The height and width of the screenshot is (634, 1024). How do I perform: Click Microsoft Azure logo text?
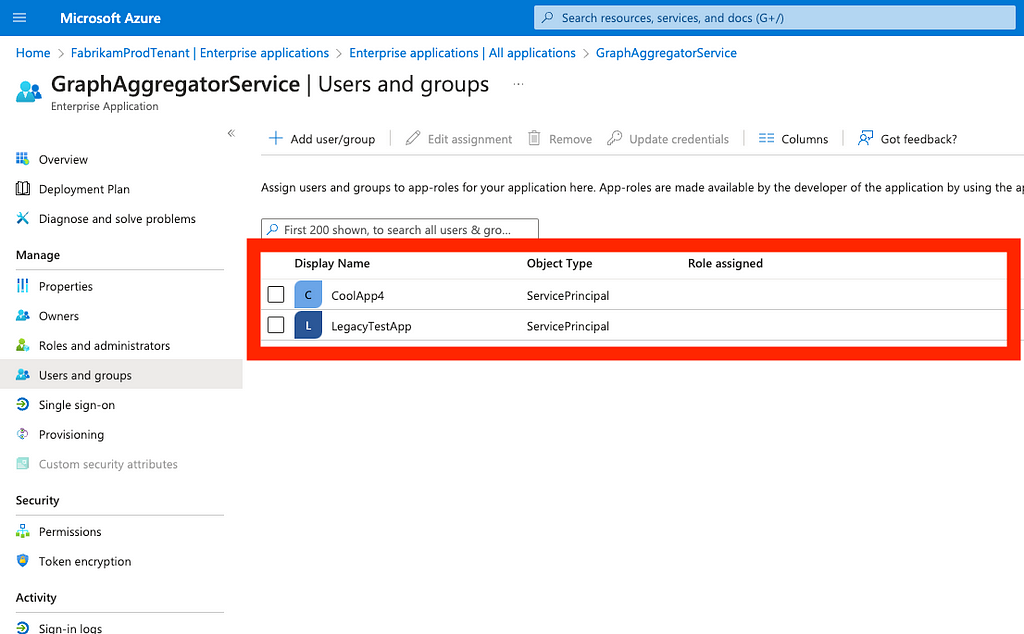coord(110,18)
